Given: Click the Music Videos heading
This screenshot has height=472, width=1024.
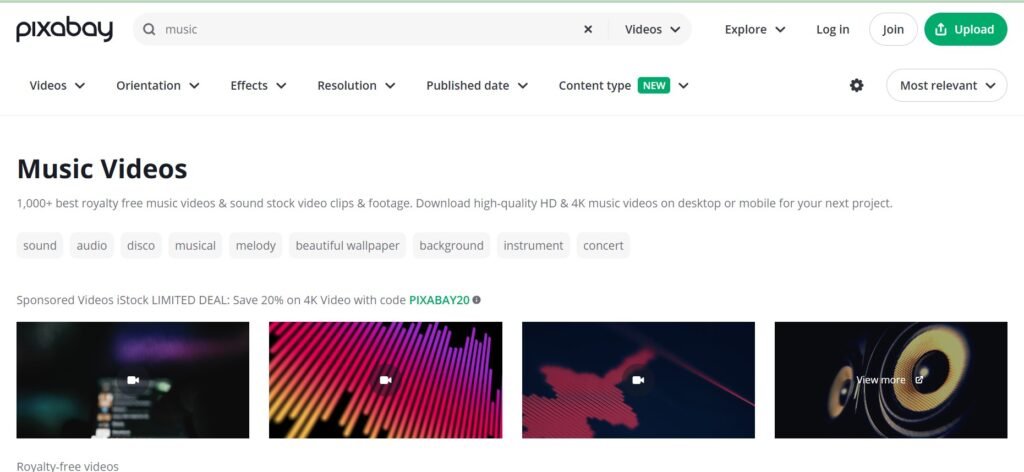Looking at the screenshot, I should pos(102,169).
